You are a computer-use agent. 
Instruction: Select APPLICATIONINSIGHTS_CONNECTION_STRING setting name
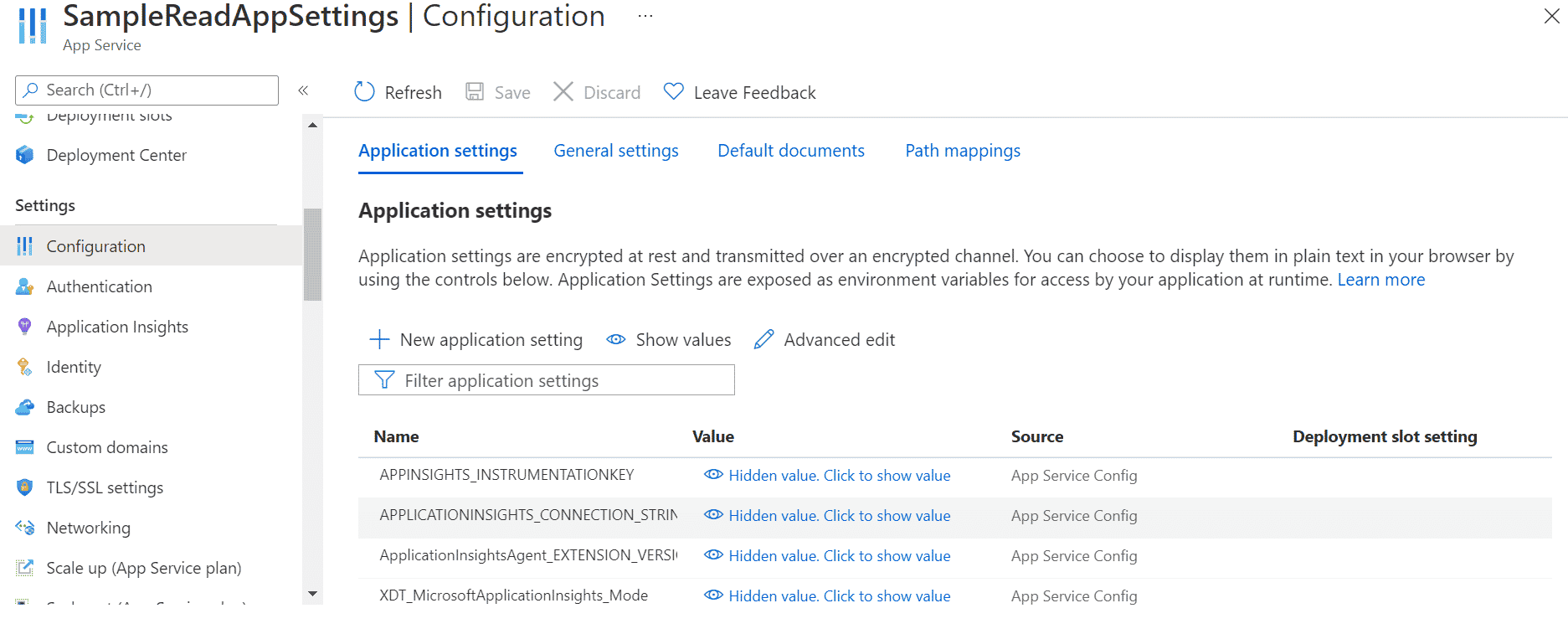528,515
